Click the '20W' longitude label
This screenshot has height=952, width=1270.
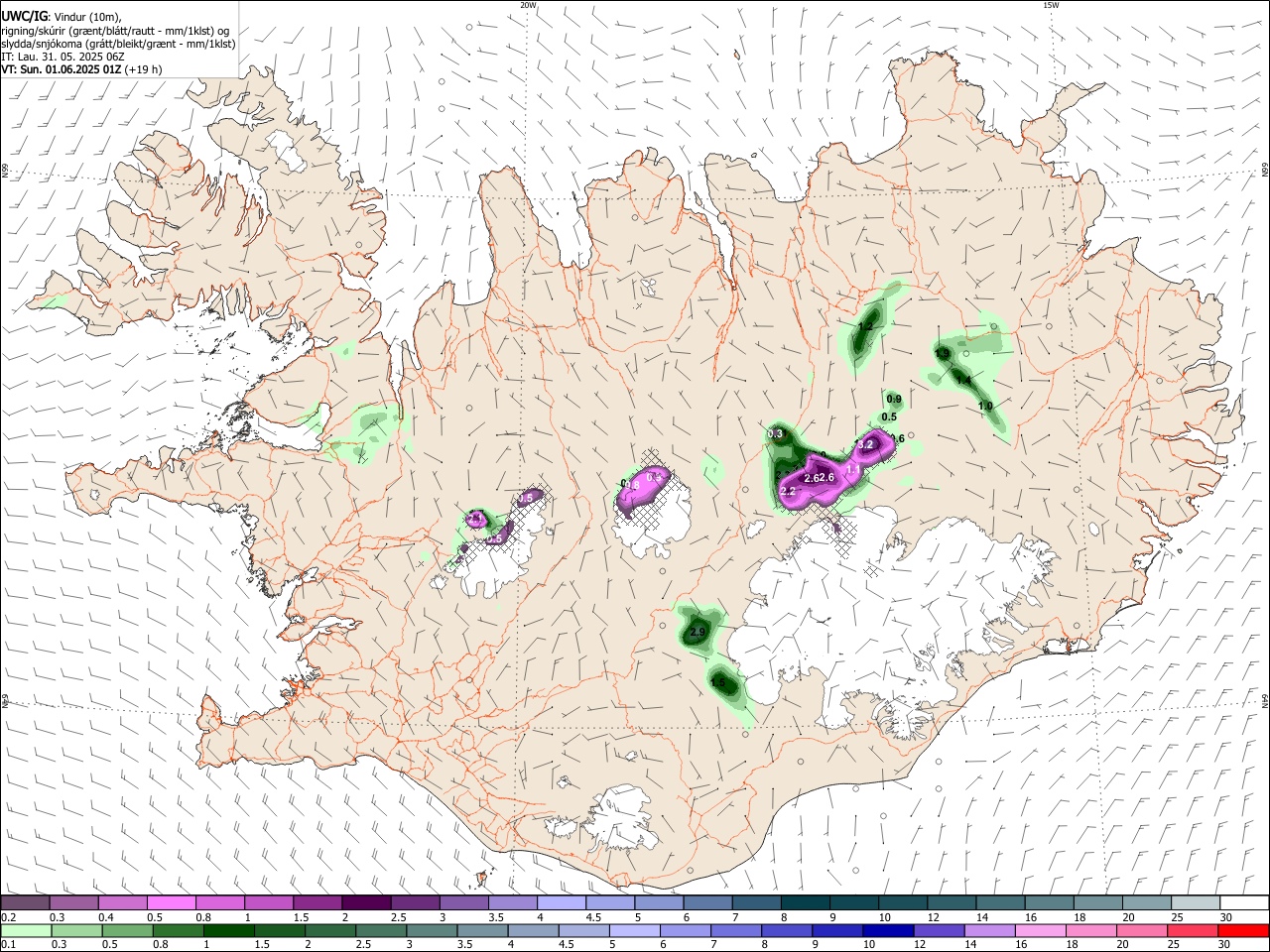coord(528,5)
